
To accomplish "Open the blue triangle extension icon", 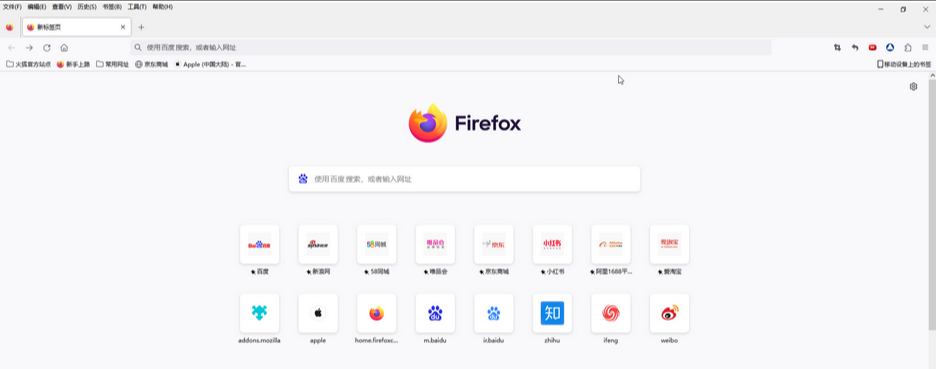I will 890,48.
